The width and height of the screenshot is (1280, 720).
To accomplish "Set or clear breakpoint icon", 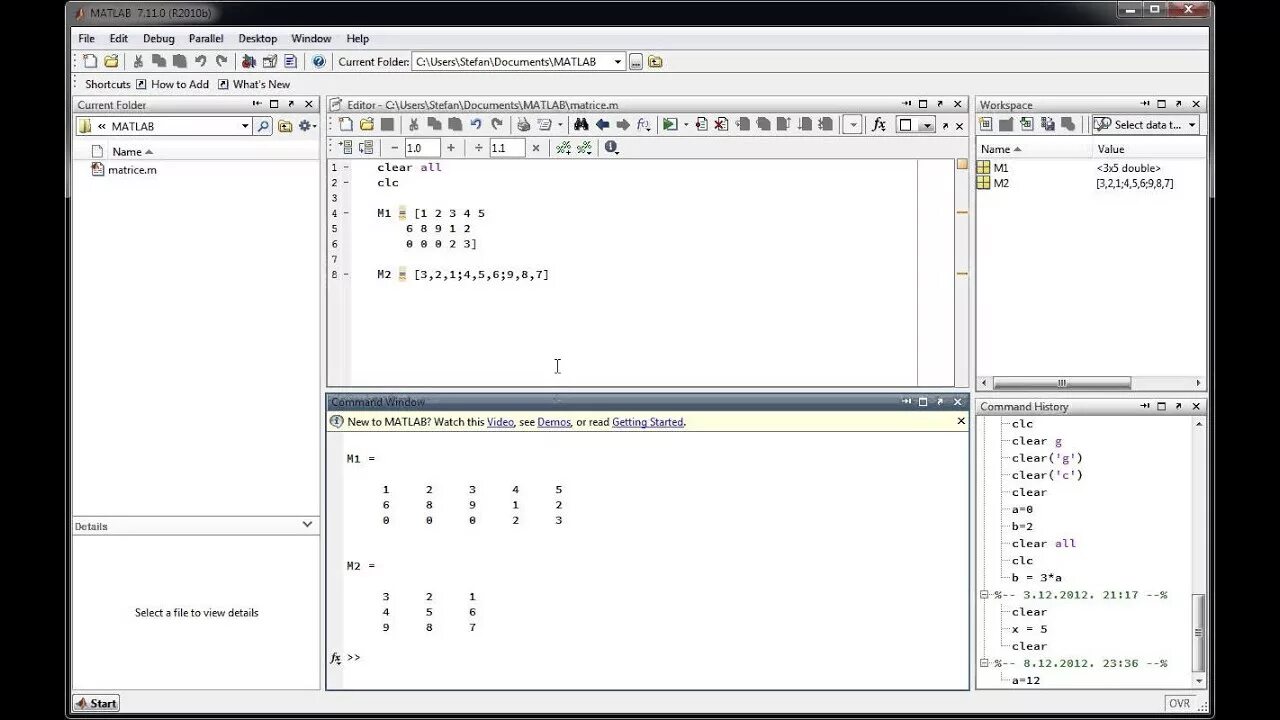I will 701,124.
